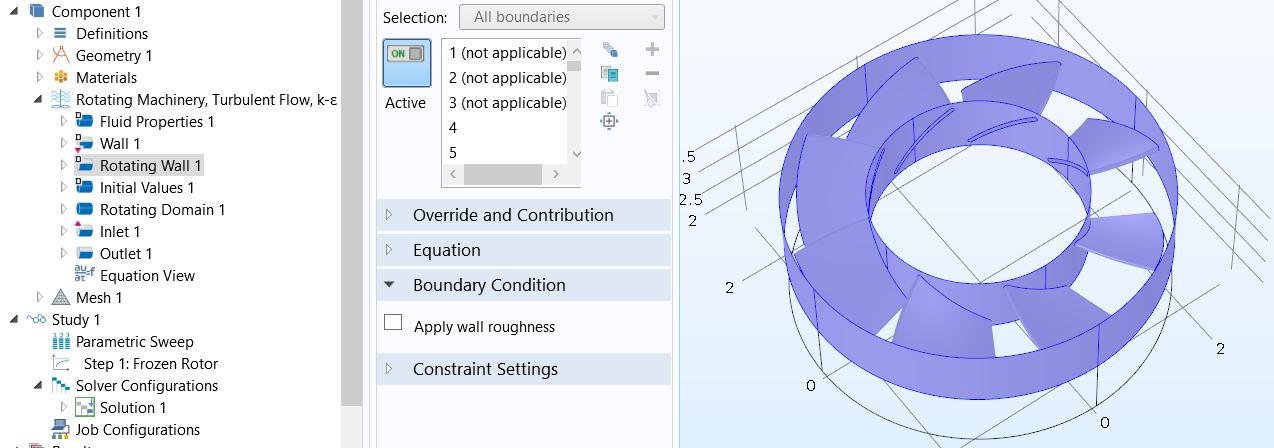Click the Add to Selection plus icon
Screen dimensions: 1274x448
pos(652,50)
